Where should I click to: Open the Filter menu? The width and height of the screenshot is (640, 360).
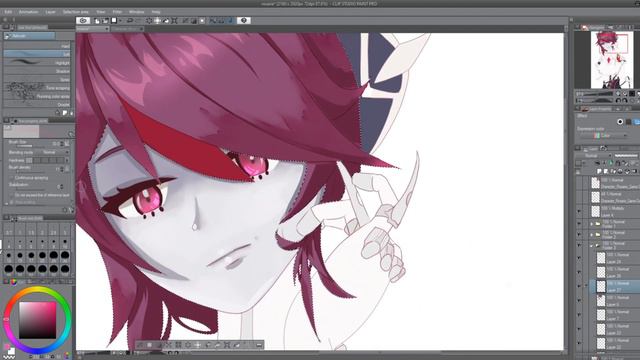pyautogui.click(x=117, y=12)
